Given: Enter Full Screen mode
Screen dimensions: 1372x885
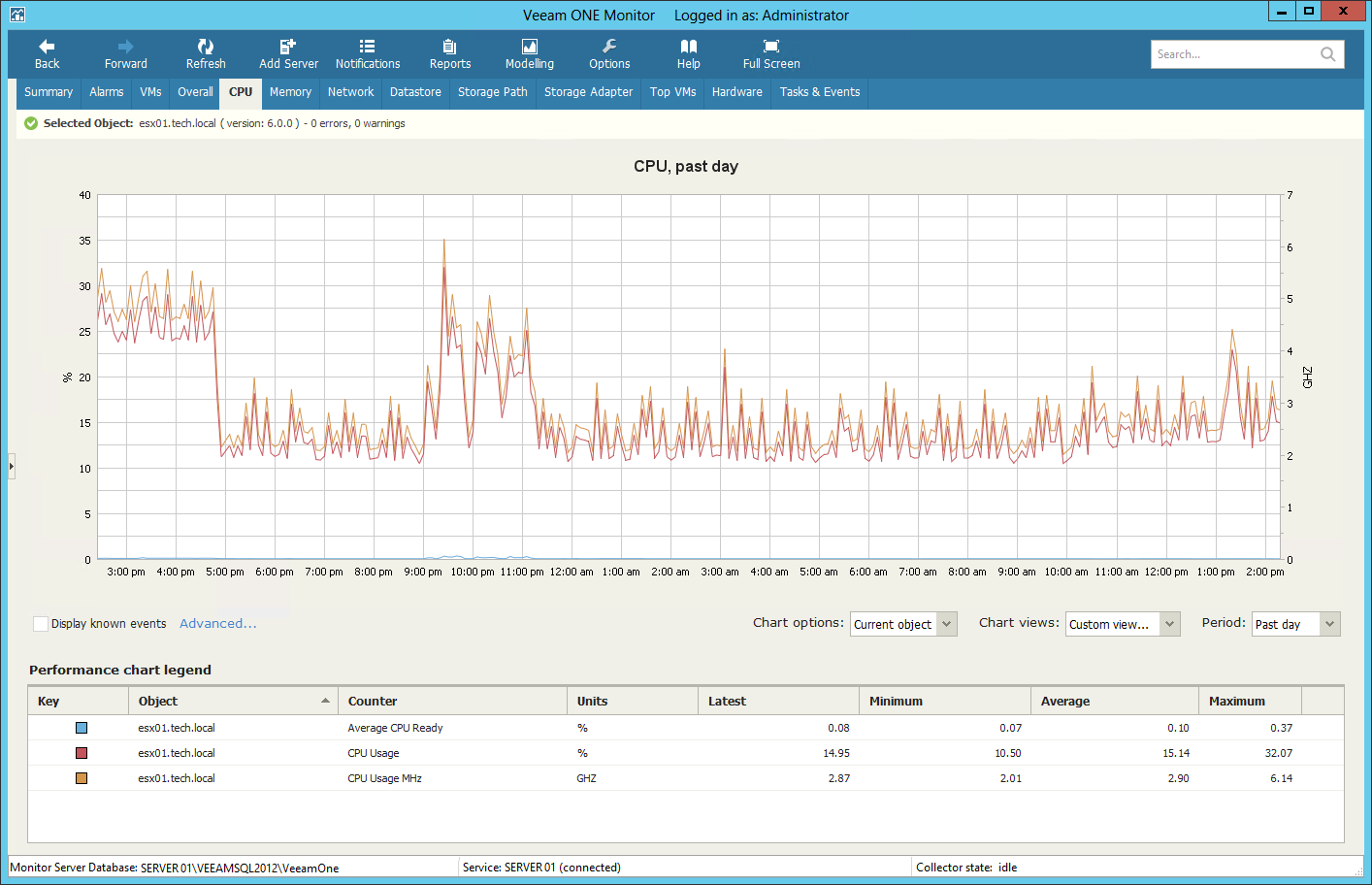Looking at the screenshot, I should click(x=771, y=47).
